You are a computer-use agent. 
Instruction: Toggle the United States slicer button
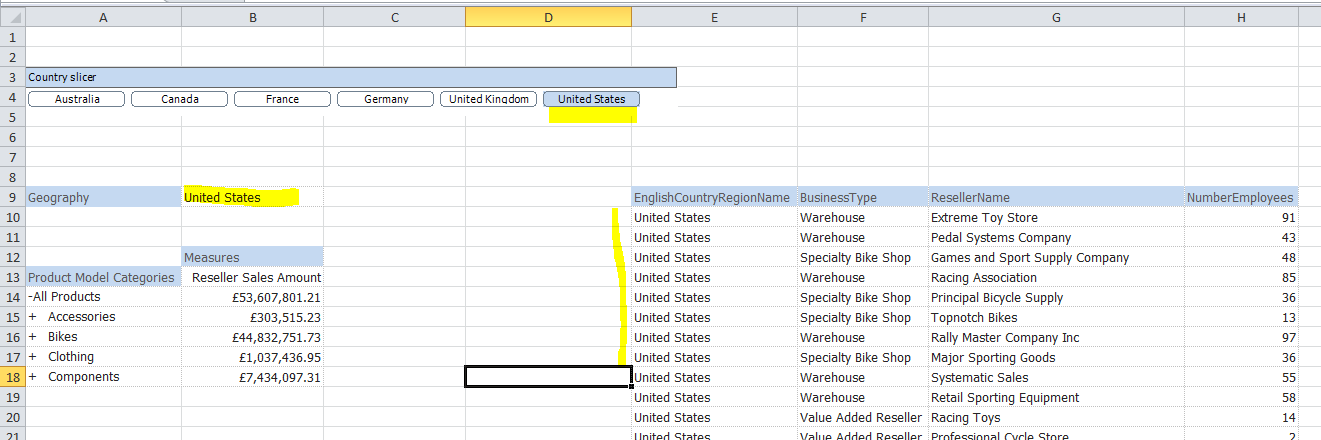point(591,99)
